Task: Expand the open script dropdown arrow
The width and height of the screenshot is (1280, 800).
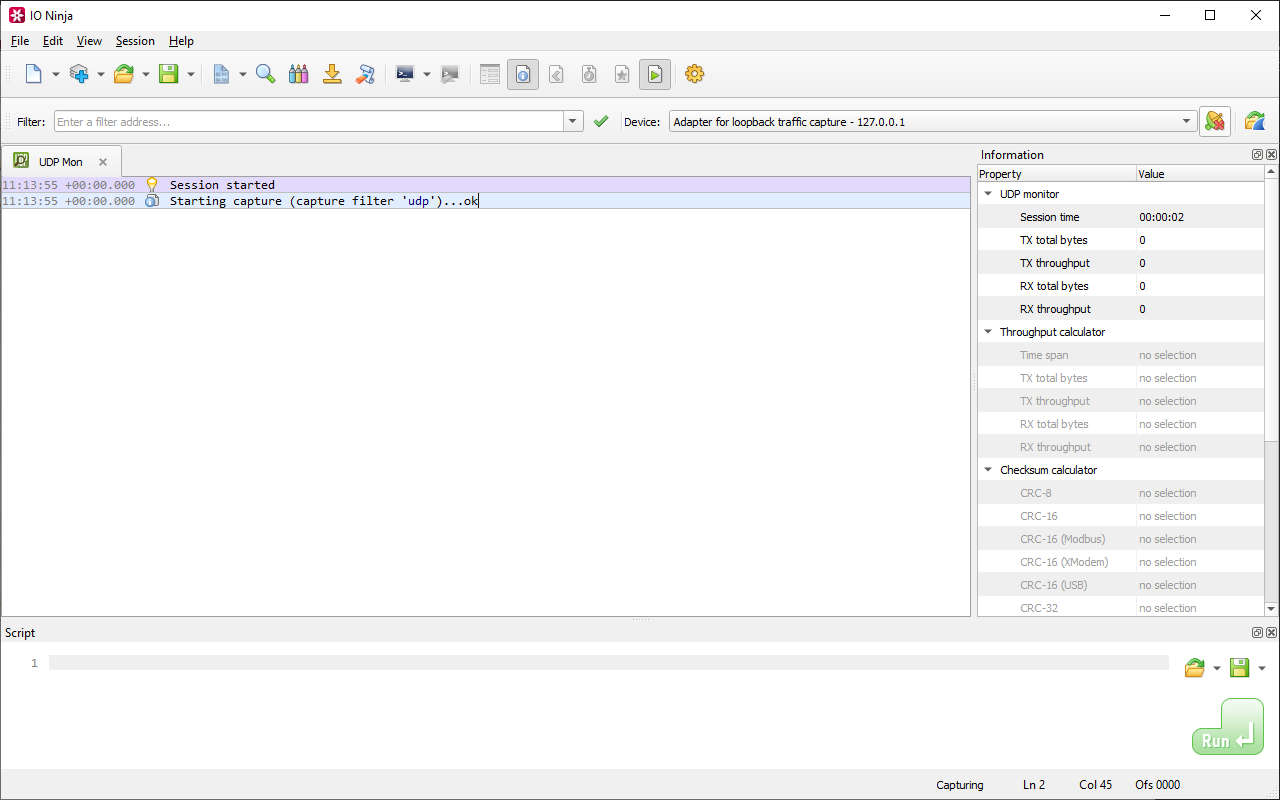Action: pyautogui.click(x=1217, y=668)
